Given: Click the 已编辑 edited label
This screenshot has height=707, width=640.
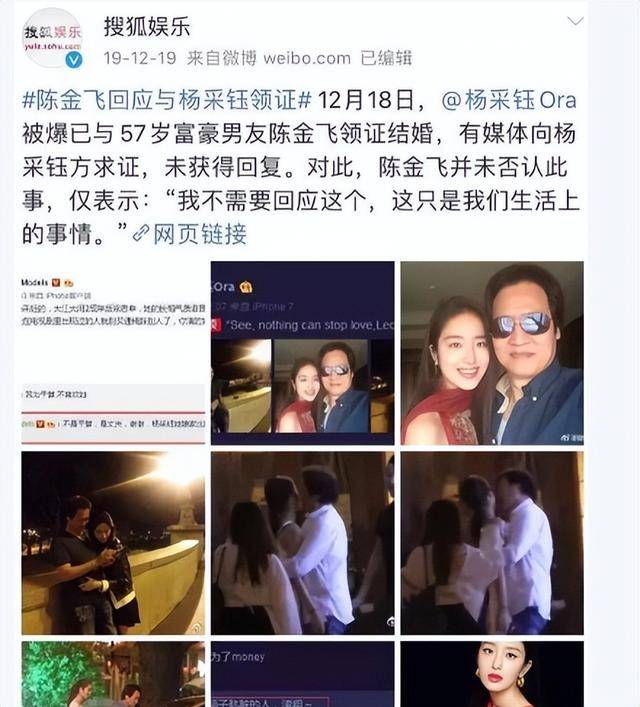Looking at the screenshot, I should 386,58.
